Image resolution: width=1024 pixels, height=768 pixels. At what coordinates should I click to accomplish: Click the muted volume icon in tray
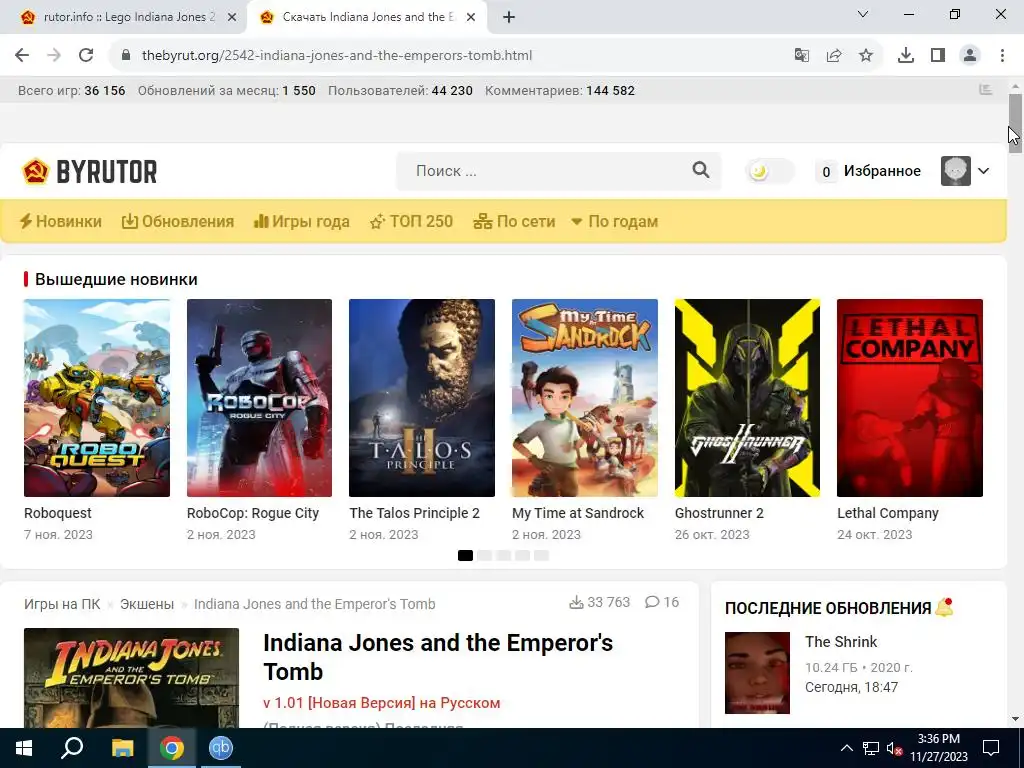pyautogui.click(x=895, y=748)
